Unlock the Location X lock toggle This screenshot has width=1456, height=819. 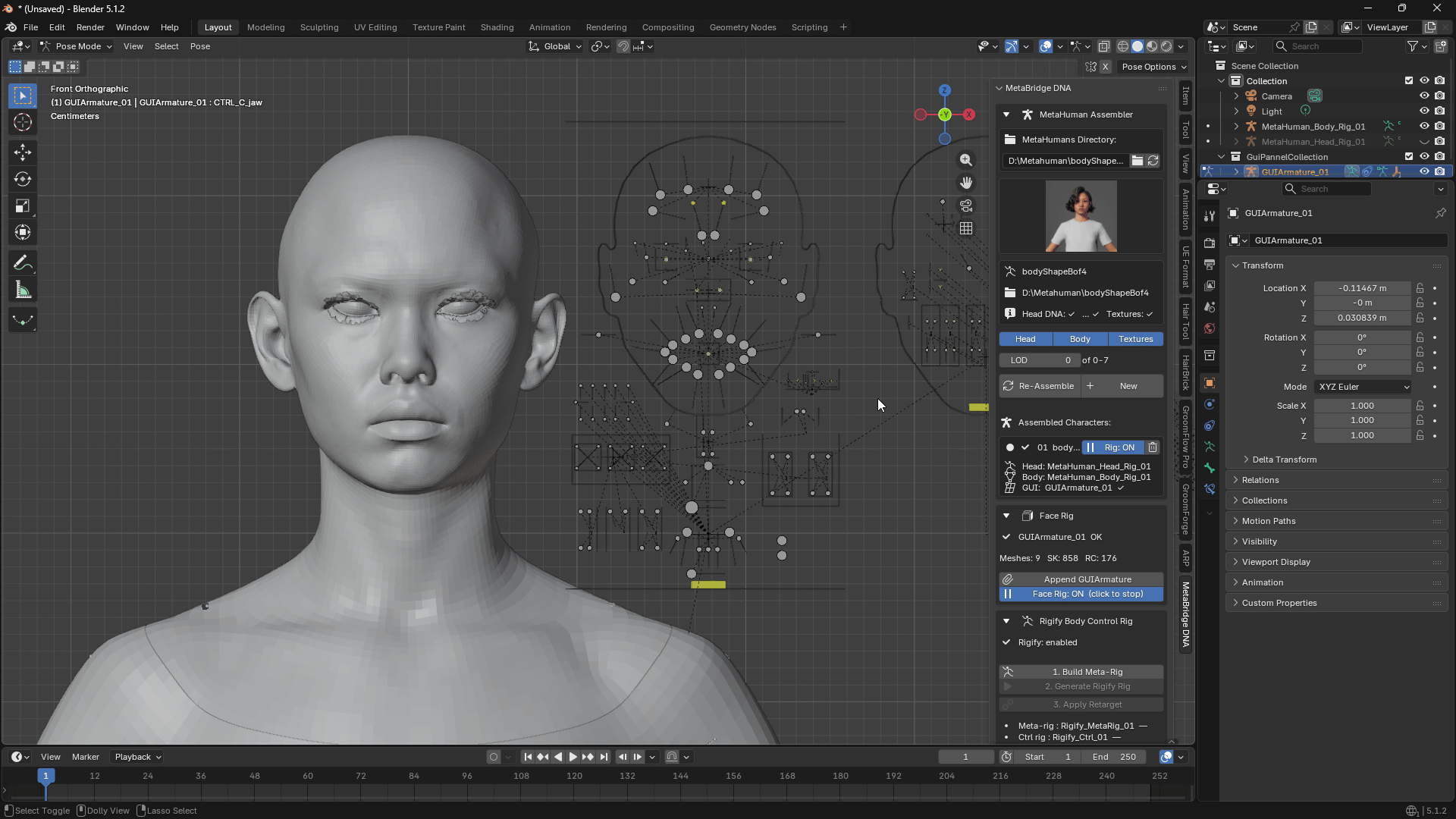click(x=1420, y=288)
